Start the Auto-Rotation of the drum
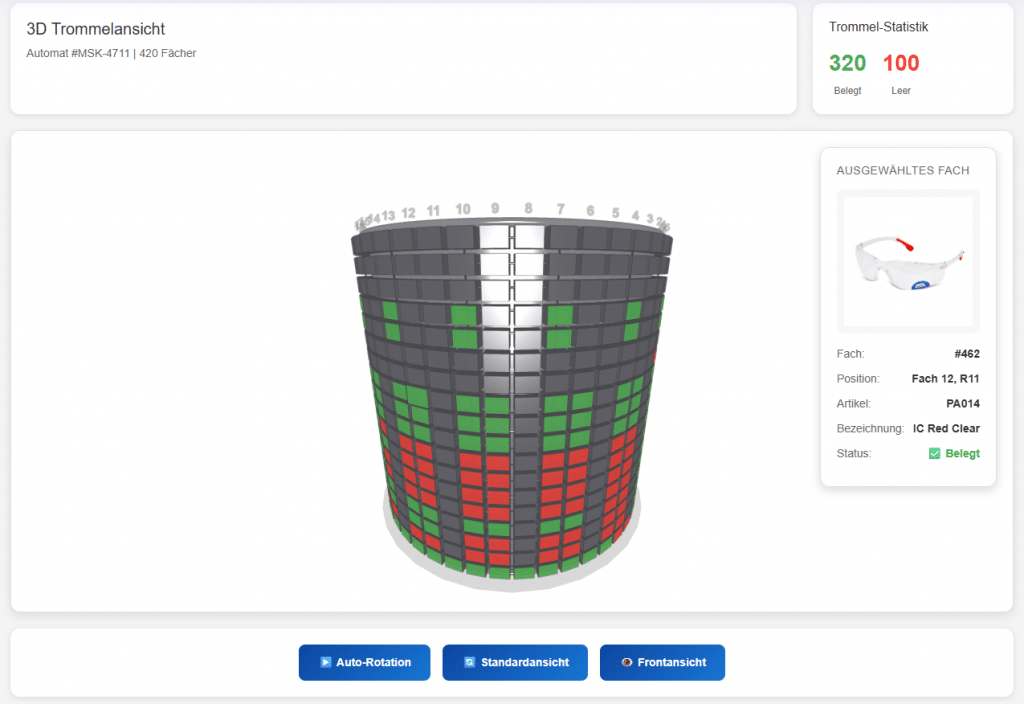This screenshot has height=704, width=1024. click(364, 662)
